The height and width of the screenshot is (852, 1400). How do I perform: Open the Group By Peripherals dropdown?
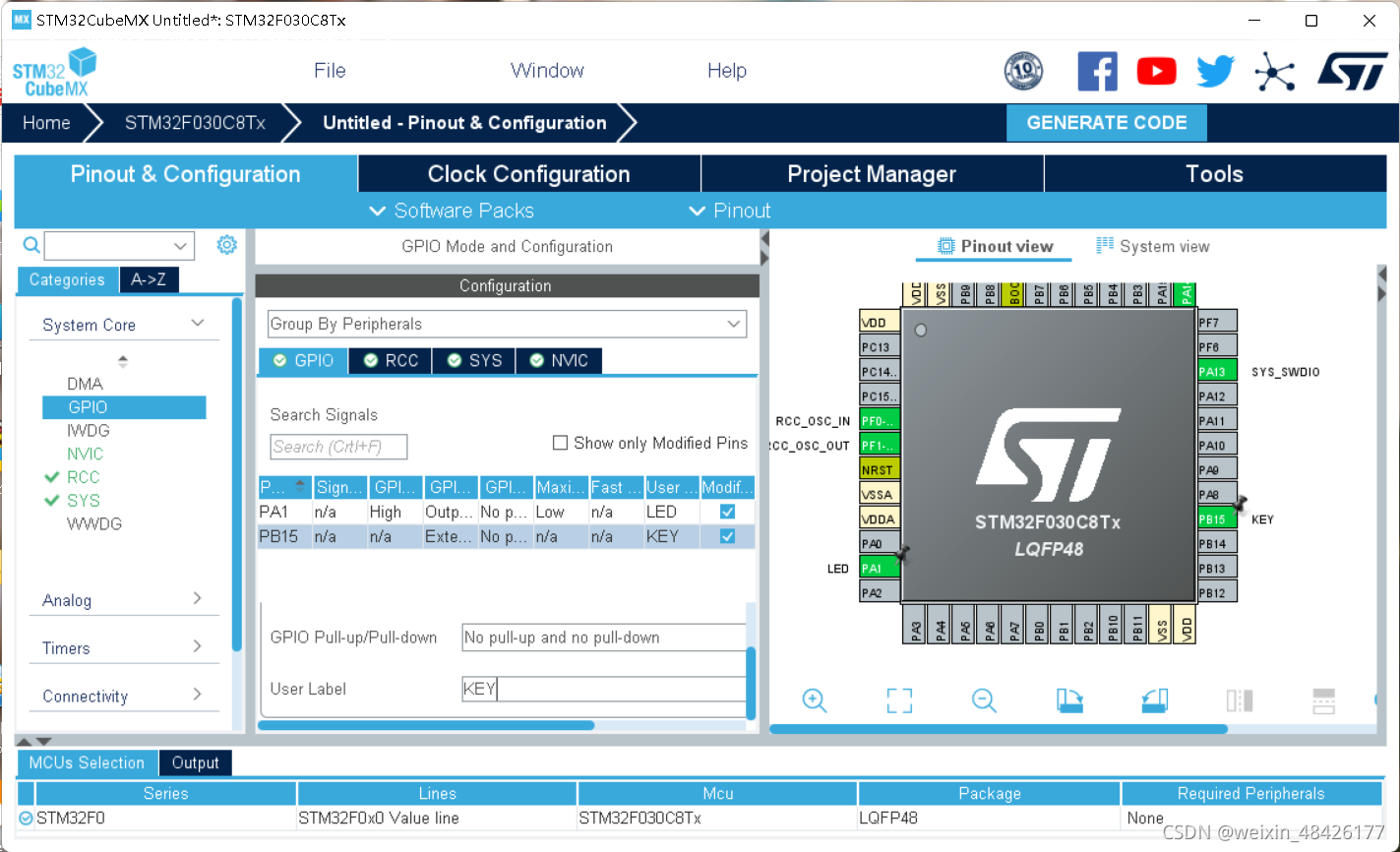[507, 324]
